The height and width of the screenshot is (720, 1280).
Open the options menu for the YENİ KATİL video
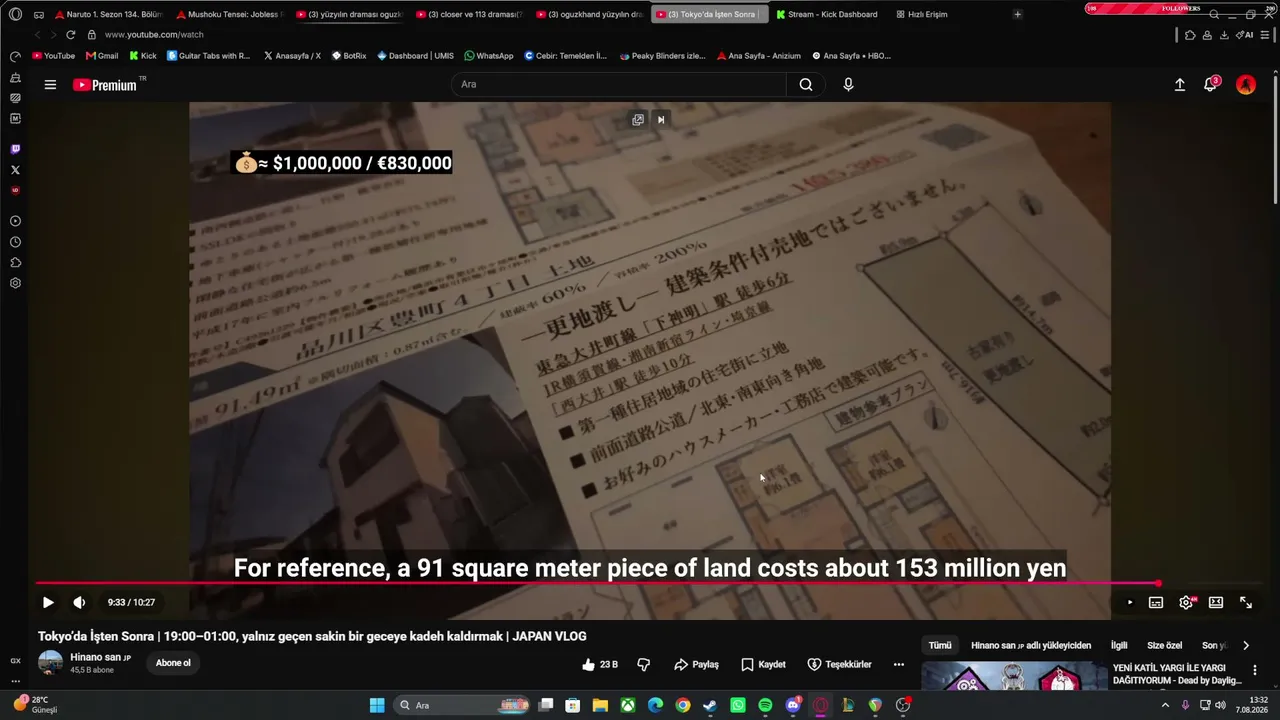[x=1255, y=670]
